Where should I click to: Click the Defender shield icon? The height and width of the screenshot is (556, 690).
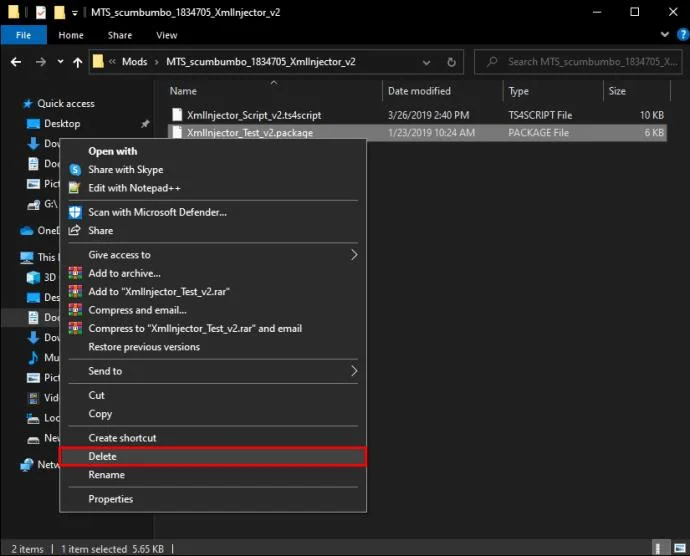tap(75, 212)
